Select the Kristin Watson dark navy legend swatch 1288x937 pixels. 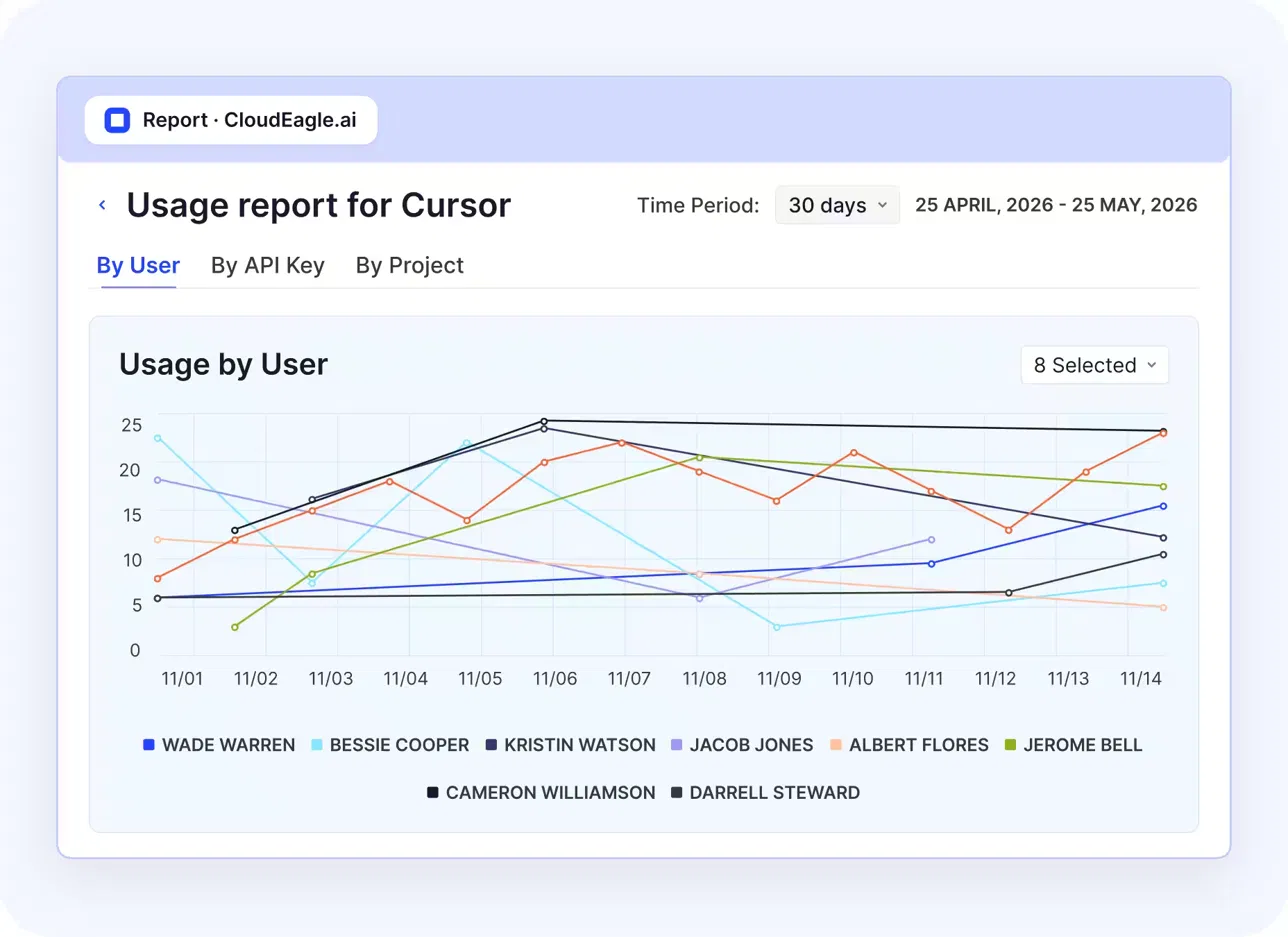[x=491, y=745]
